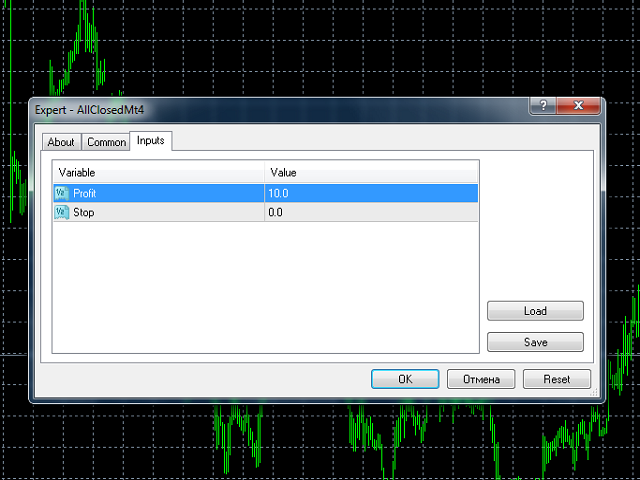Load a saved inputs preset

[535, 311]
